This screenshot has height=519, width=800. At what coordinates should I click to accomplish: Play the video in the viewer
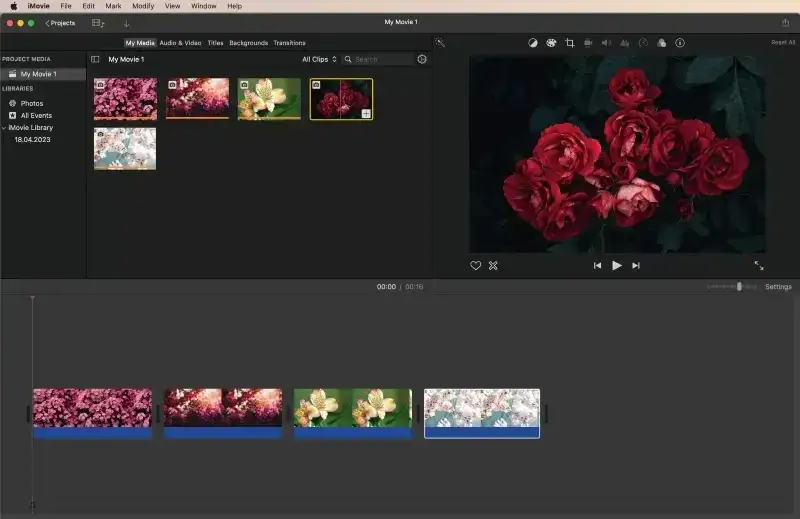pyautogui.click(x=616, y=265)
